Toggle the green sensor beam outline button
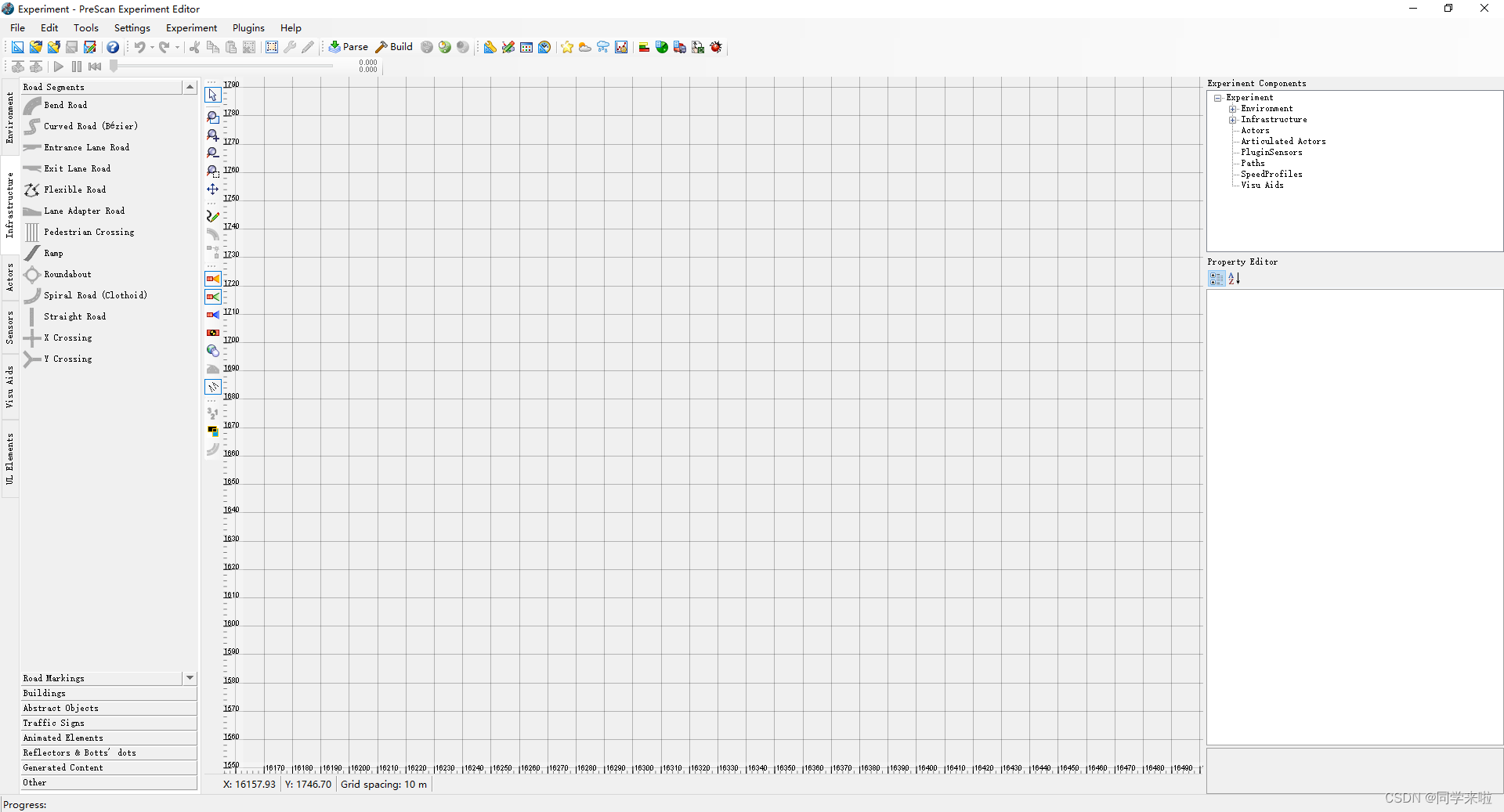The image size is (1504, 812). click(x=213, y=297)
